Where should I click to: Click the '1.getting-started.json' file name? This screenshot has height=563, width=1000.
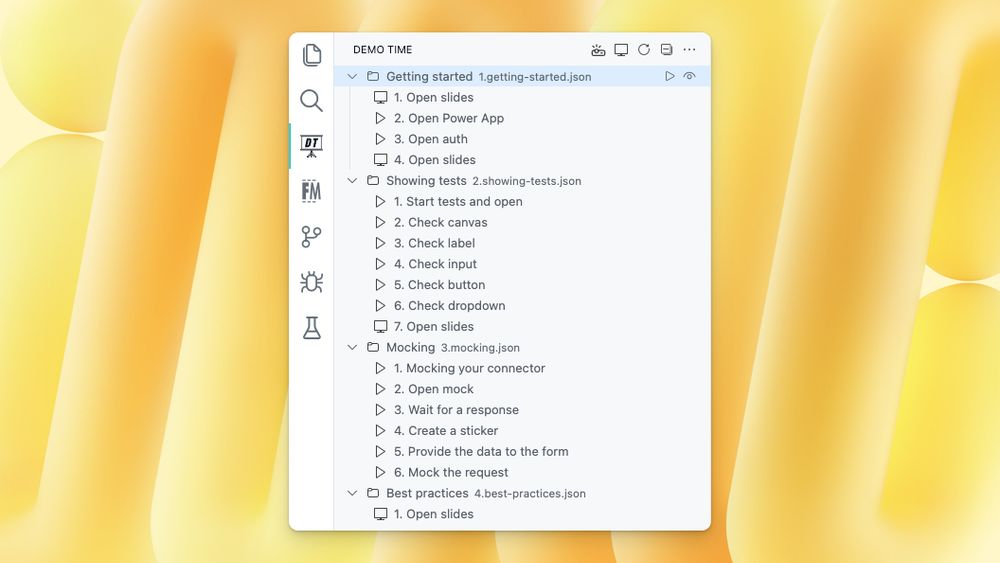(x=534, y=77)
